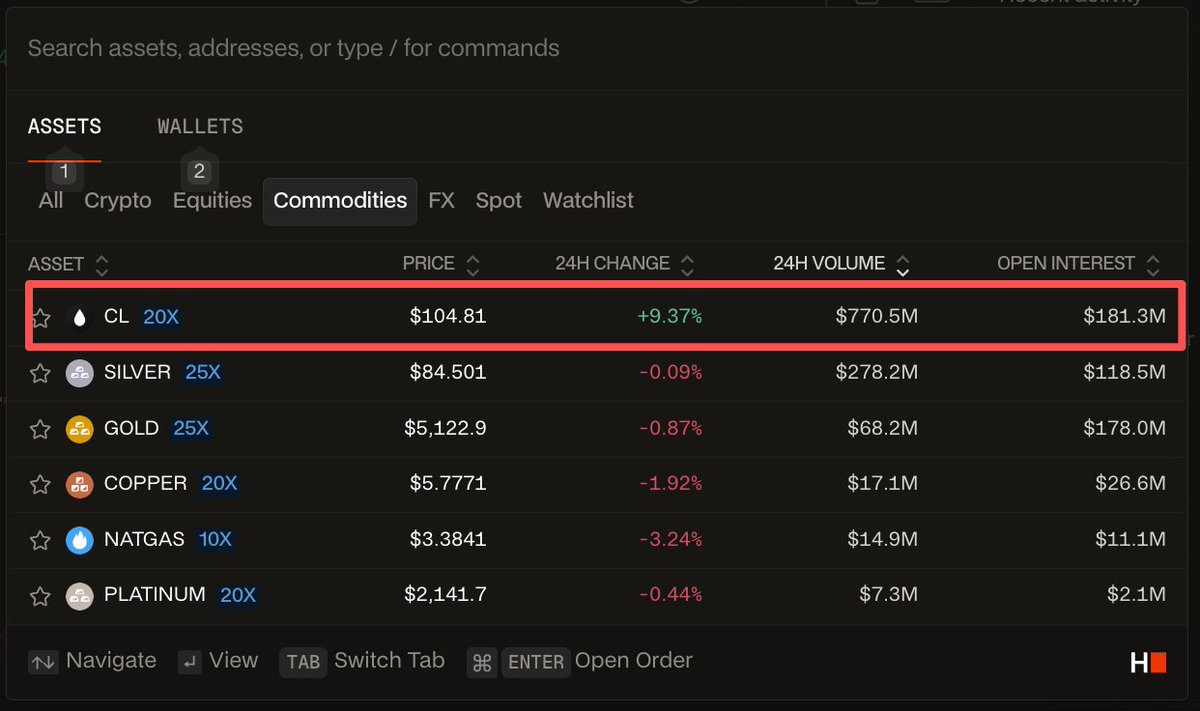Click the PLATINUM asset icon
The image size is (1200, 711).
pos(79,596)
